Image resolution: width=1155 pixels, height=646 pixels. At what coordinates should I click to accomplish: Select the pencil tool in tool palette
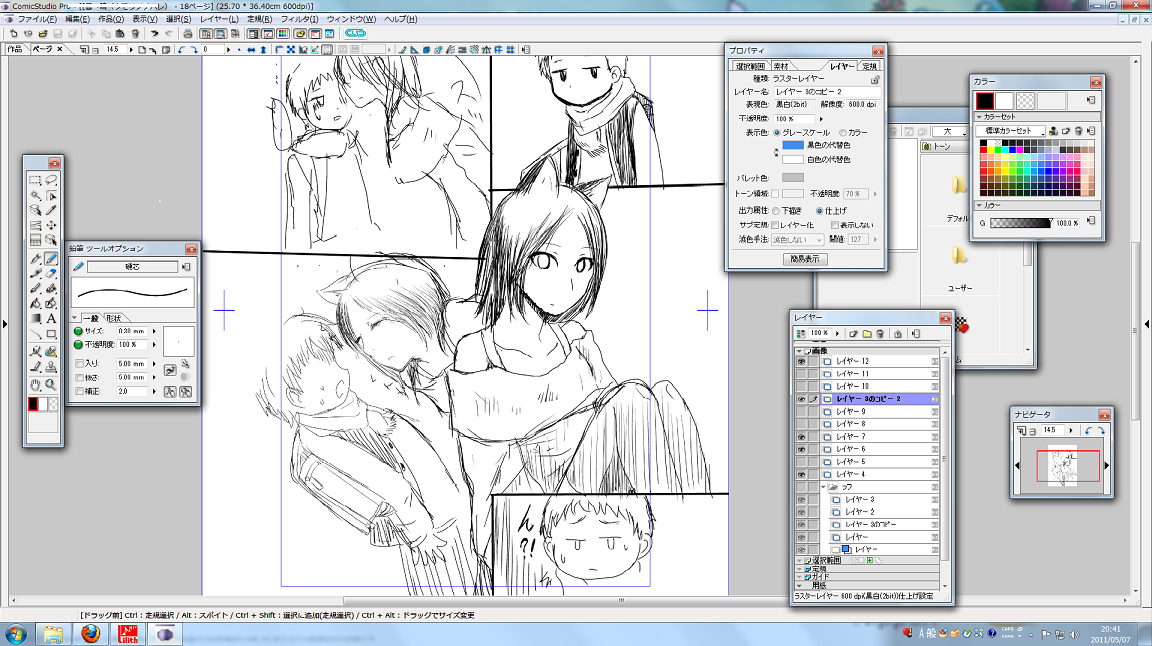[51, 259]
